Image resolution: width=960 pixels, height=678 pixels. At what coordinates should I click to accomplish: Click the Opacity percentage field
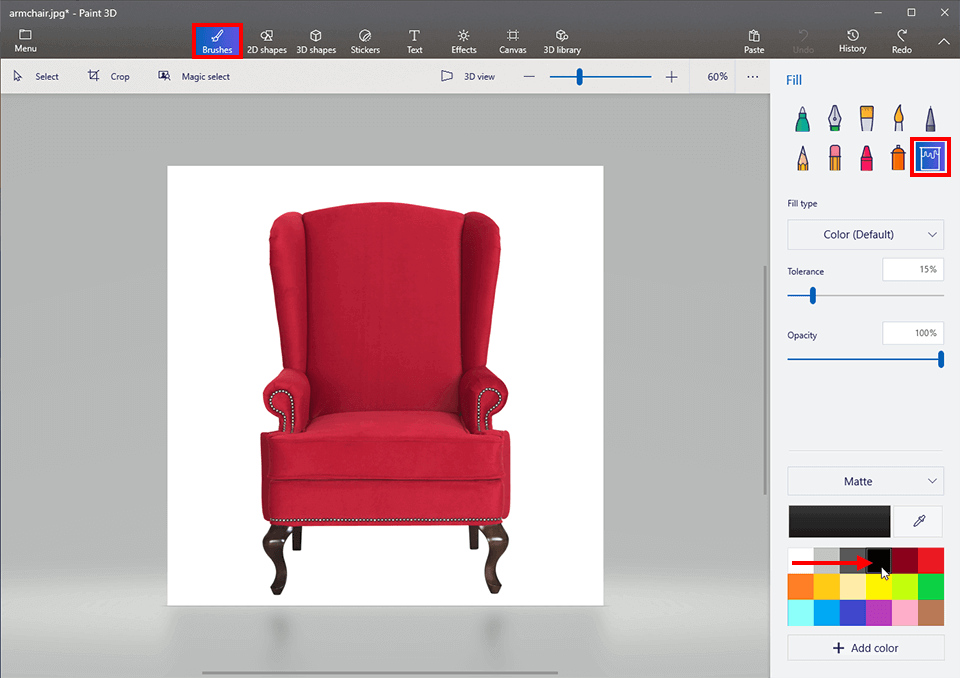point(913,333)
